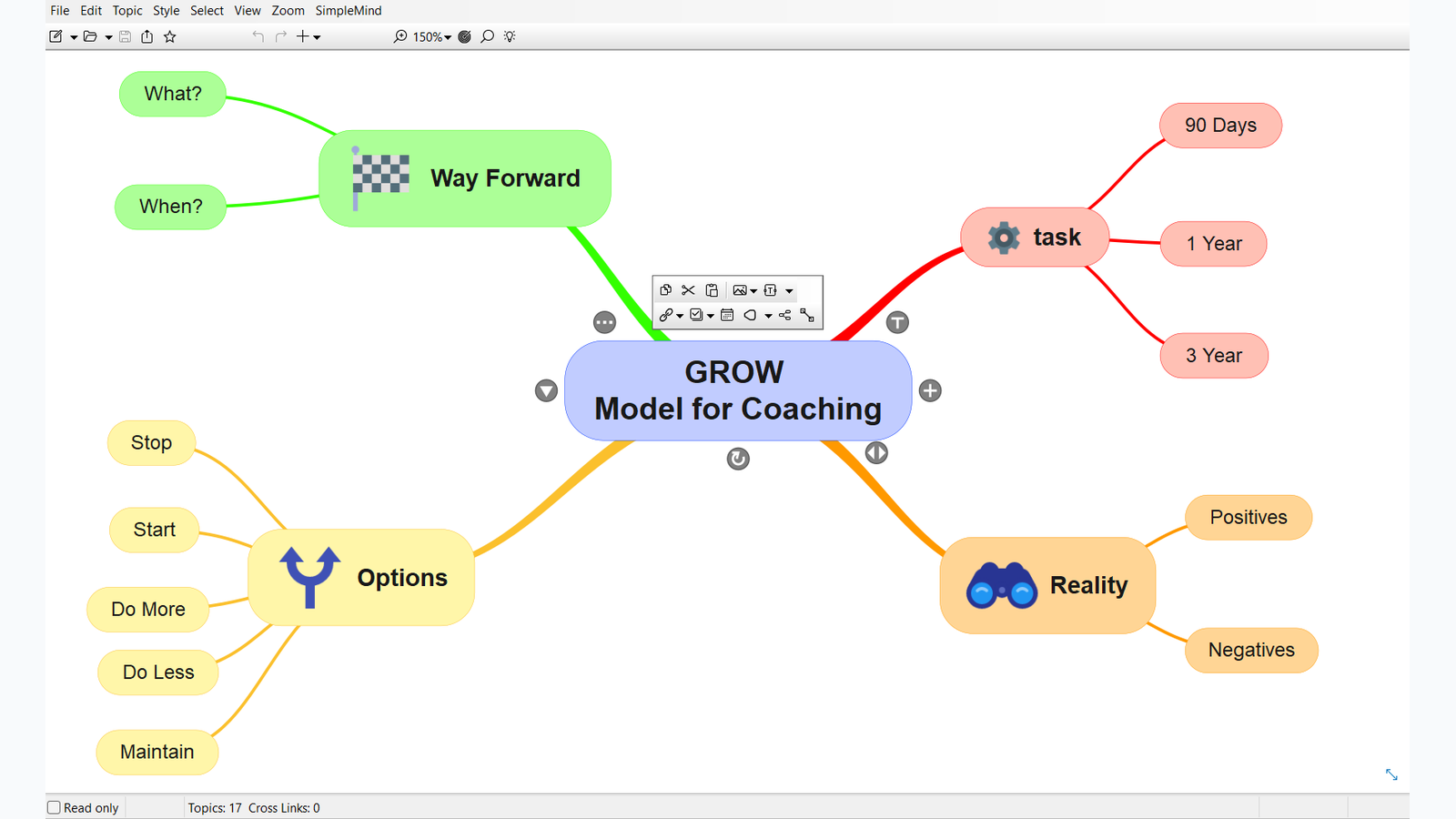Click the left-right split circle handle
This screenshot has width=1456, height=819.
click(x=876, y=452)
